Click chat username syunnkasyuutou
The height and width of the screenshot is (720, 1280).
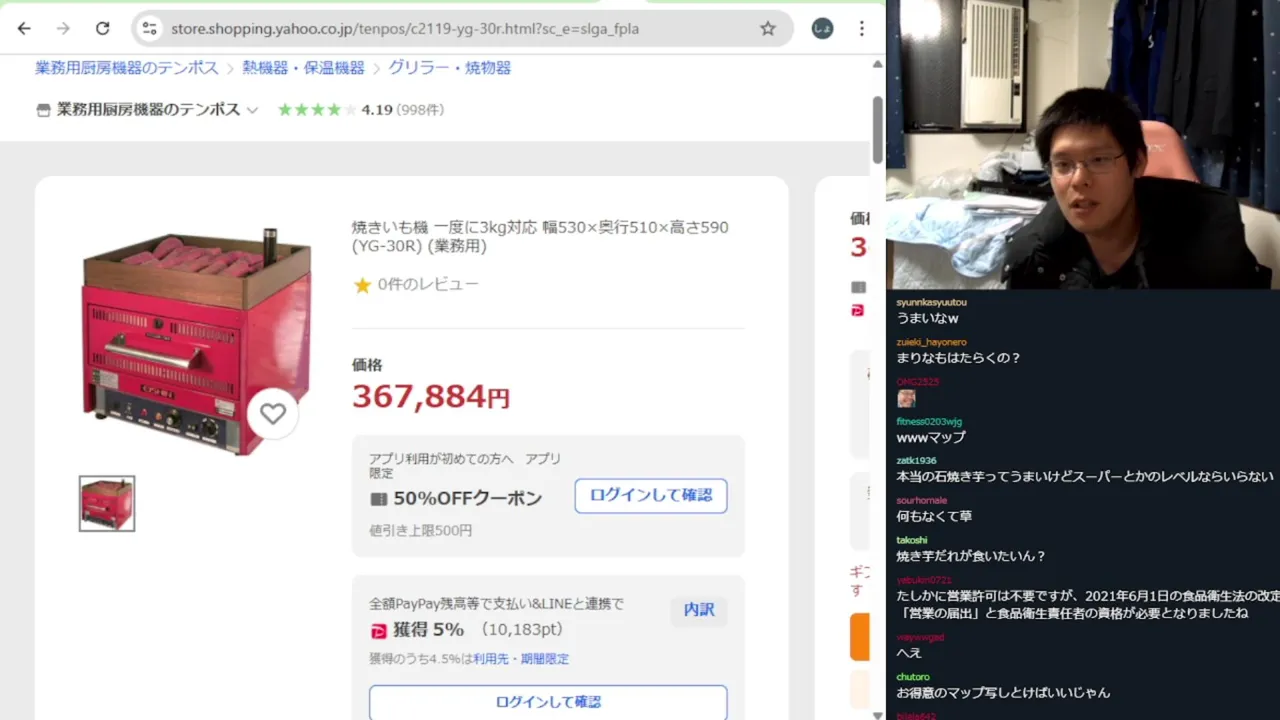931,302
